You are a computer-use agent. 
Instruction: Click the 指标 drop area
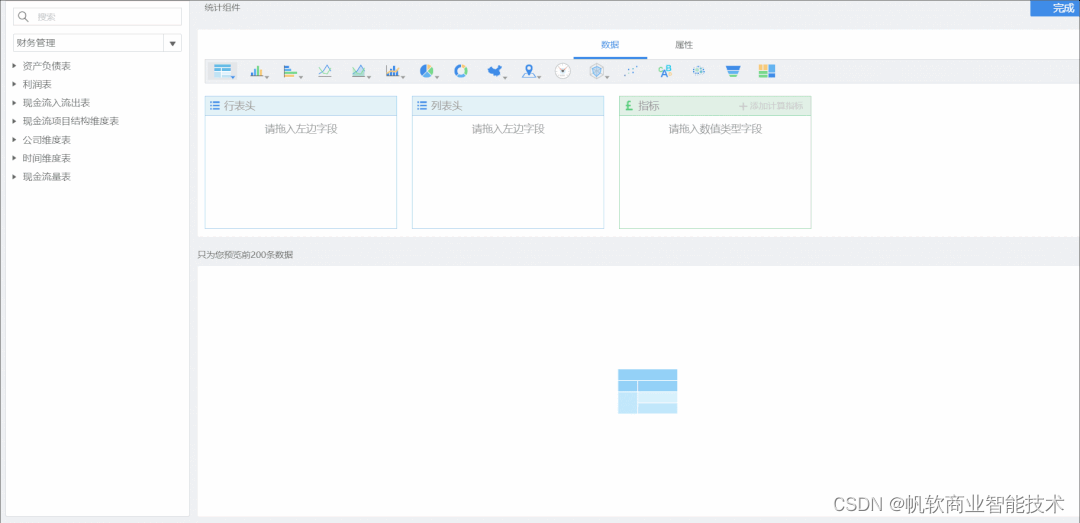715,172
